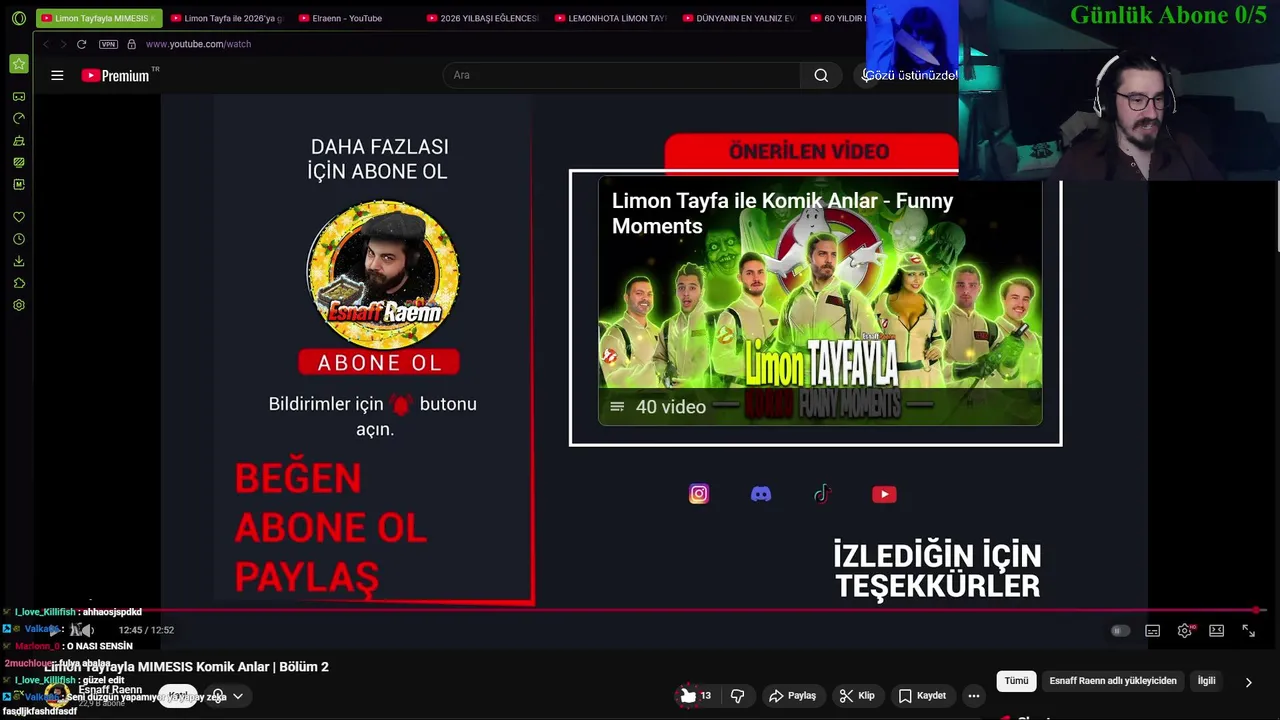Screen dimensions: 1280x720
Task: Open the three-dot more actions menu
Action: pos(973,696)
